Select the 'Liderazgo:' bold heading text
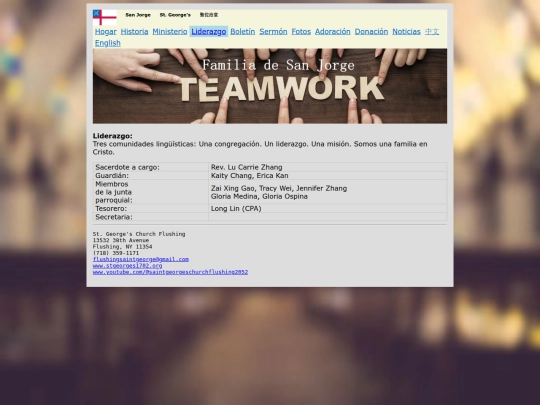 [x=113, y=136]
